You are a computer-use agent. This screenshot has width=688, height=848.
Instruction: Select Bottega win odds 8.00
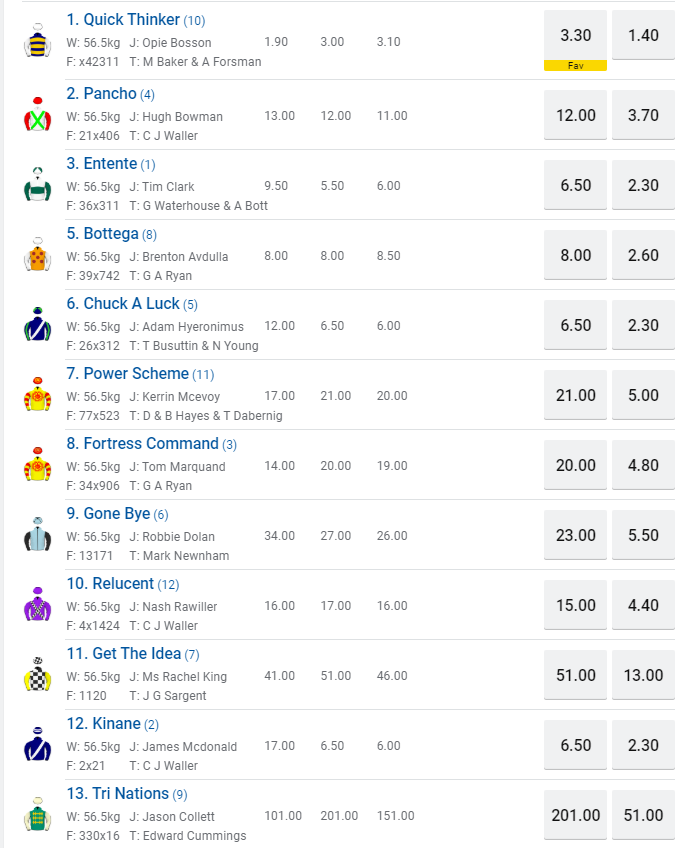575,255
